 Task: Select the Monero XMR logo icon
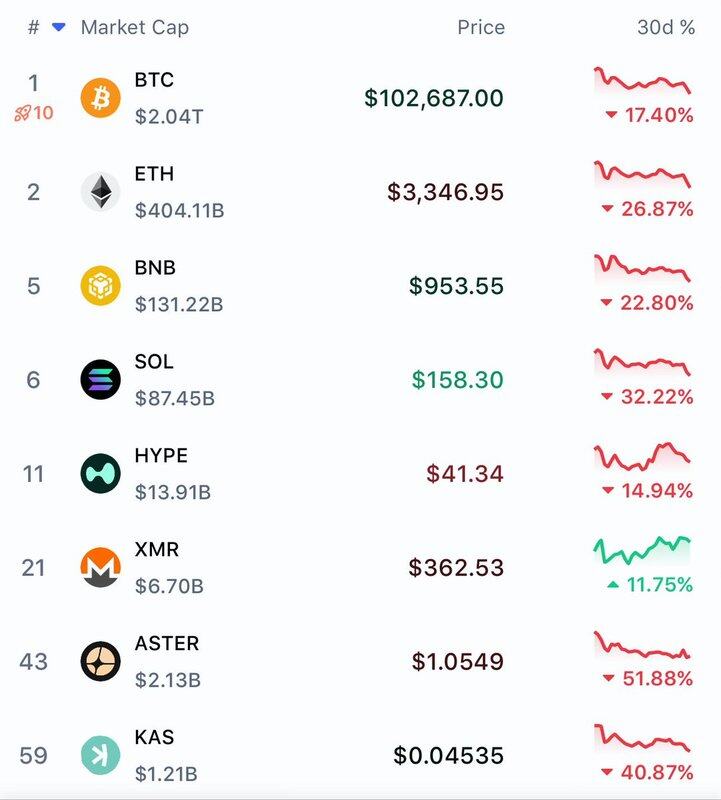(x=100, y=568)
